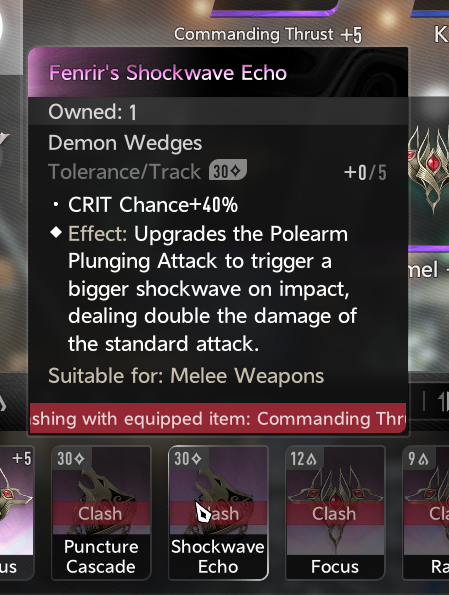
Task: Pick the Focus wedge card
Action: coord(335,513)
